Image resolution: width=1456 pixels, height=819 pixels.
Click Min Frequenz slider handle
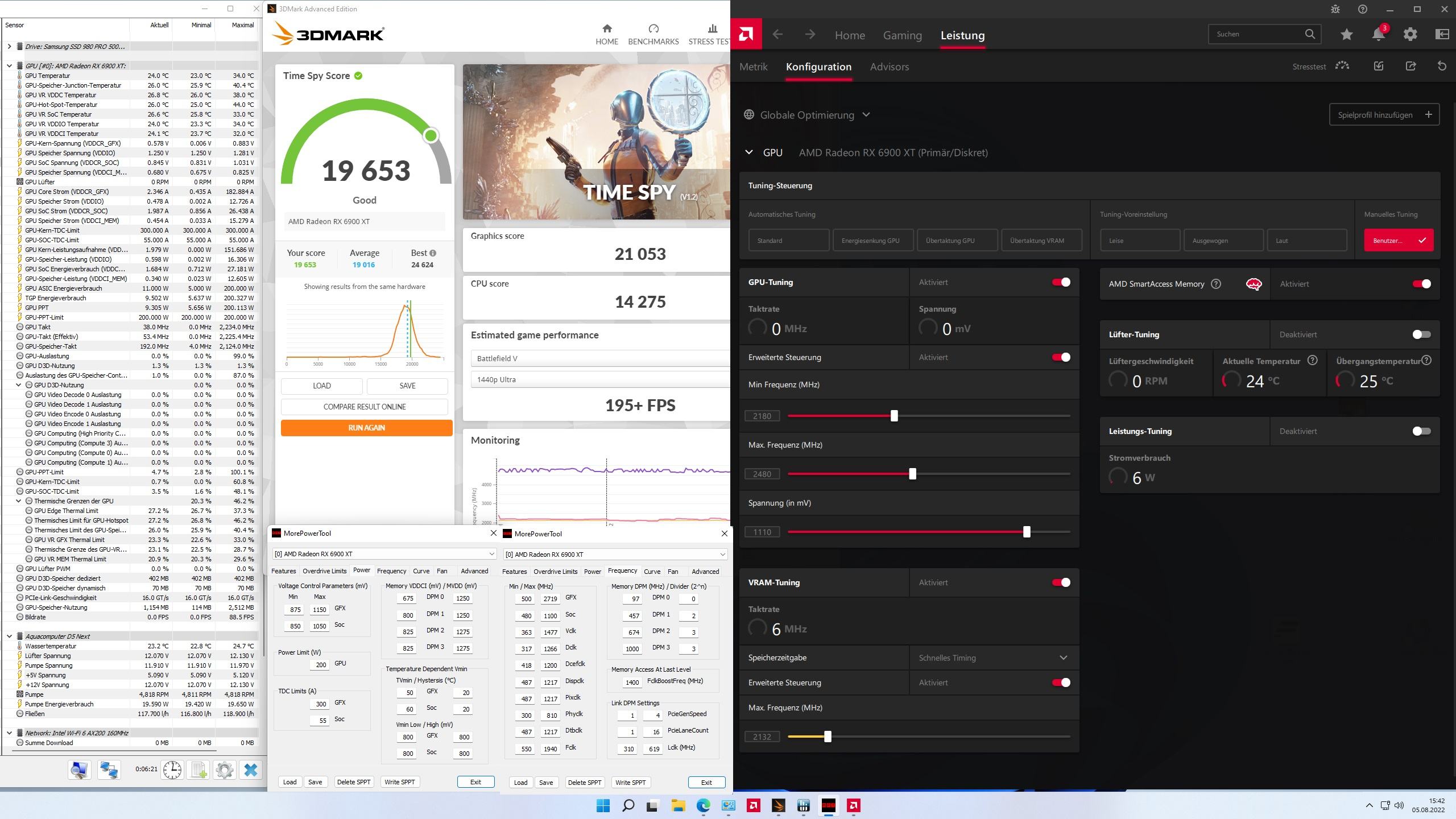click(894, 416)
